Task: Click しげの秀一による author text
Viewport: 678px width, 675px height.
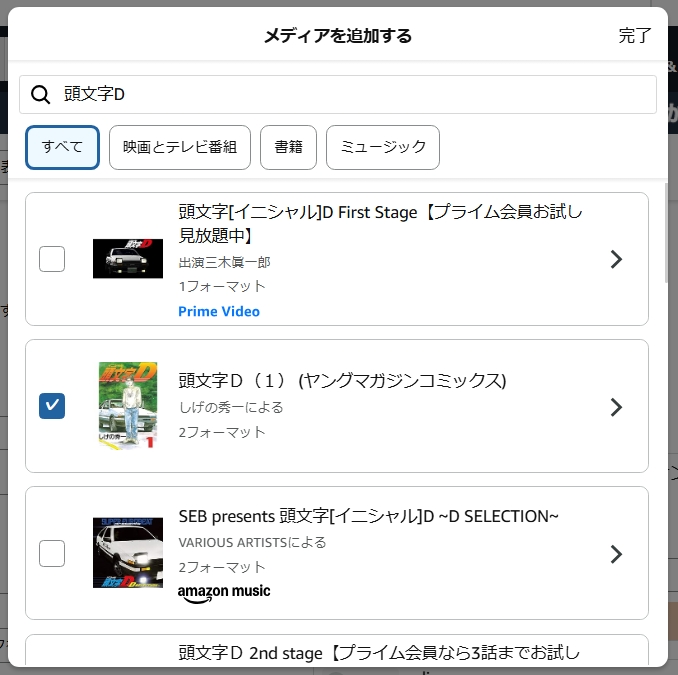Action: [x=231, y=407]
